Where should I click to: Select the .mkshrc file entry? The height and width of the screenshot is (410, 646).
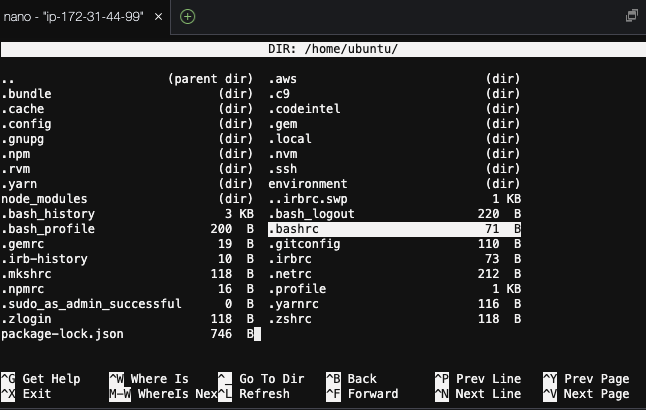point(127,274)
